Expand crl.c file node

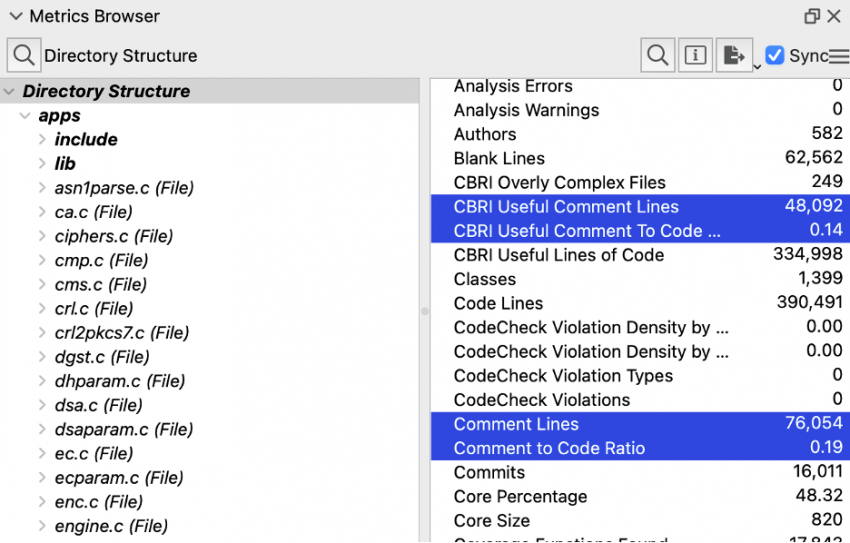click(x=42, y=308)
